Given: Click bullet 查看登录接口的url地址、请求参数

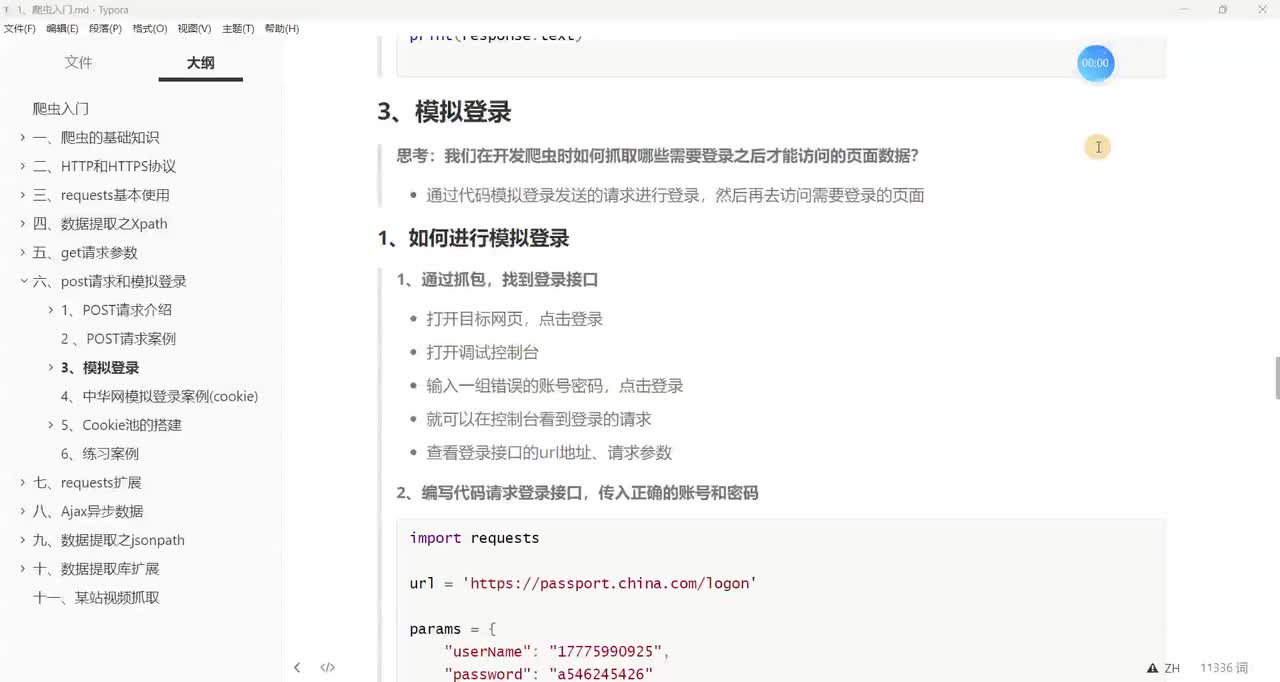Looking at the screenshot, I should [549, 452].
